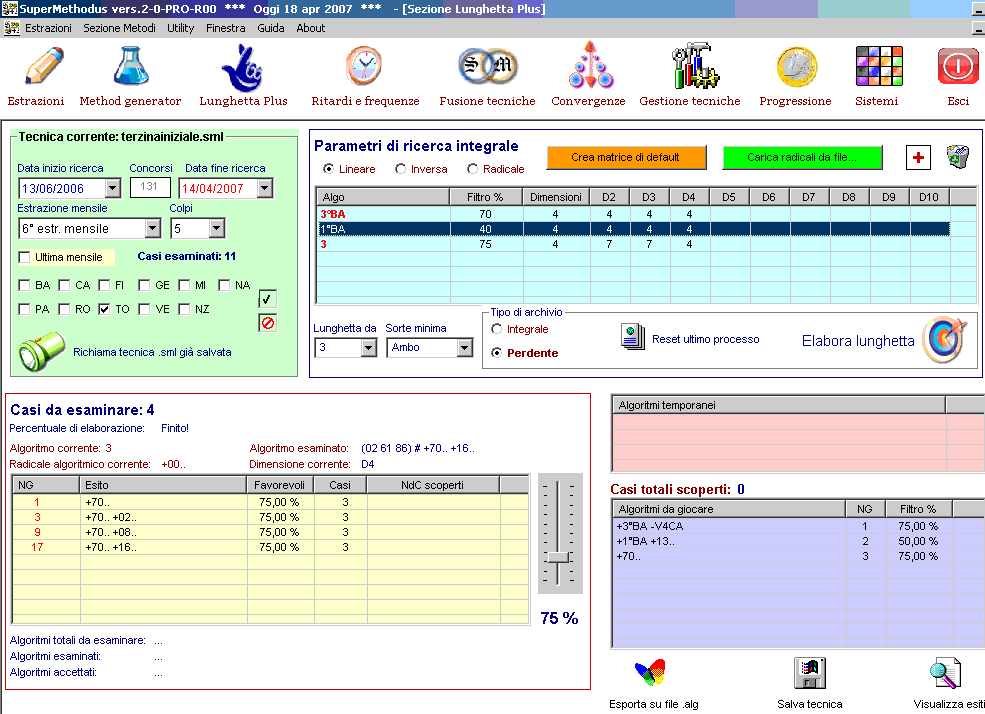The height and width of the screenshot is (714, 985).
Task: Open the Fusione tecniche toolbar icon
Action: 487,65
